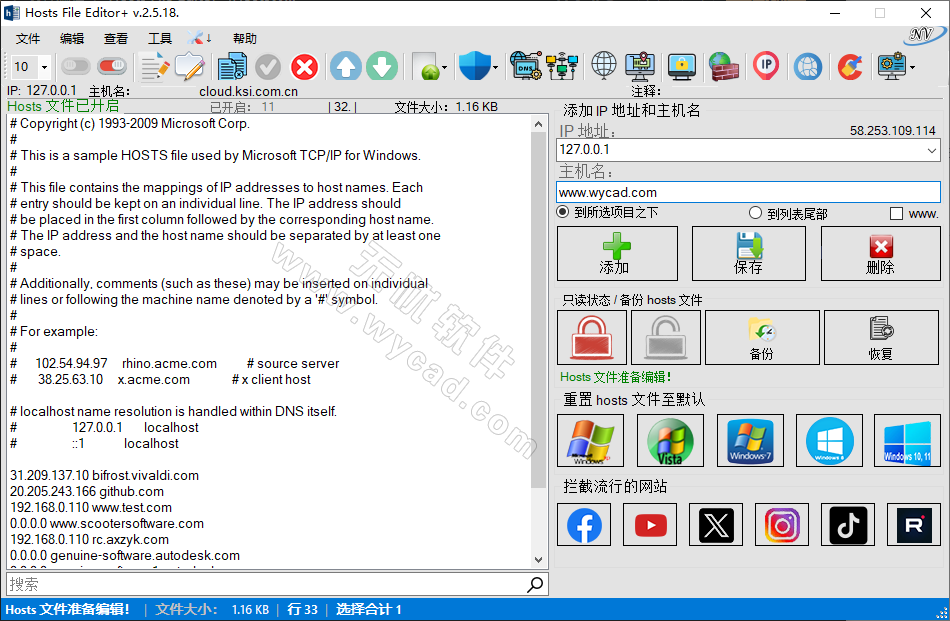Reset hosts to Windows XP default

point(590,440)
